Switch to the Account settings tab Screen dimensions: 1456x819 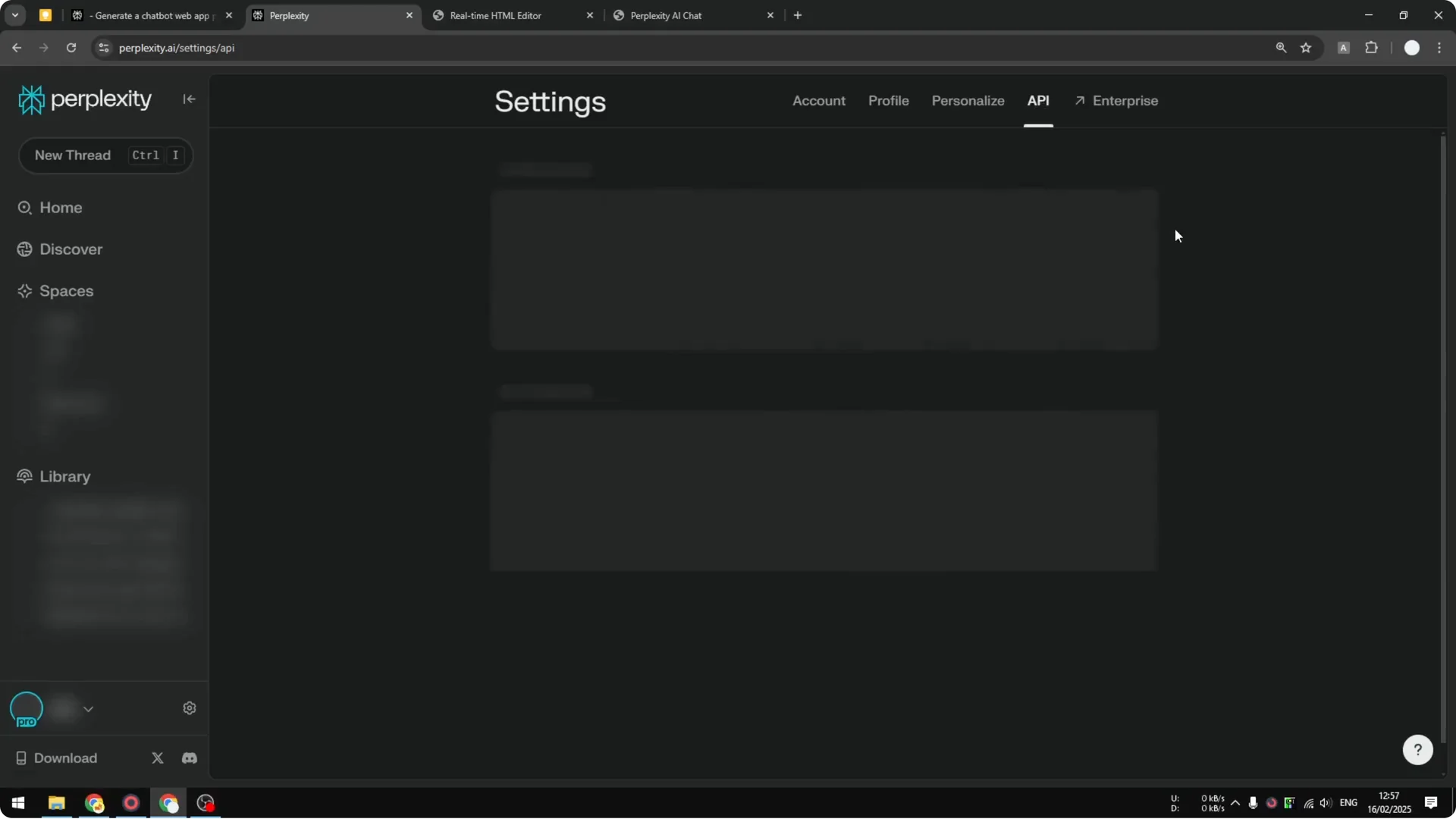(x=819, y=101)
